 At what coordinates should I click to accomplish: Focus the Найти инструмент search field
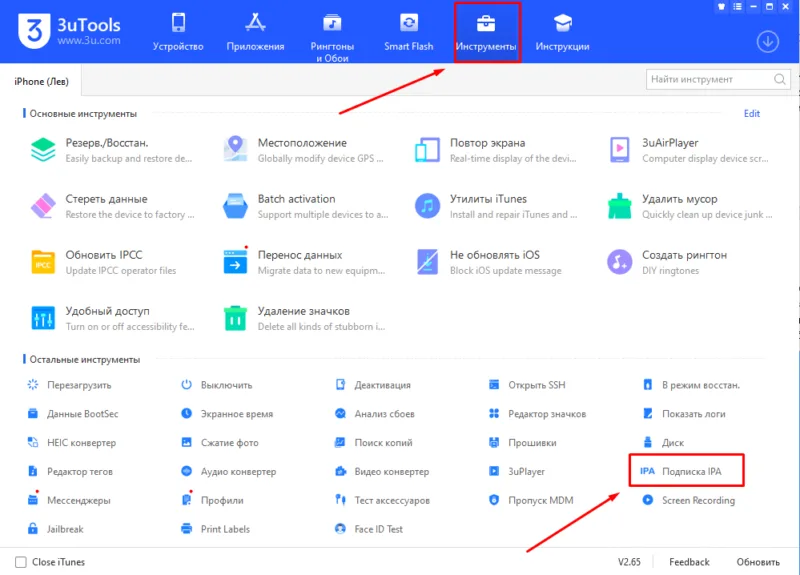718,80
